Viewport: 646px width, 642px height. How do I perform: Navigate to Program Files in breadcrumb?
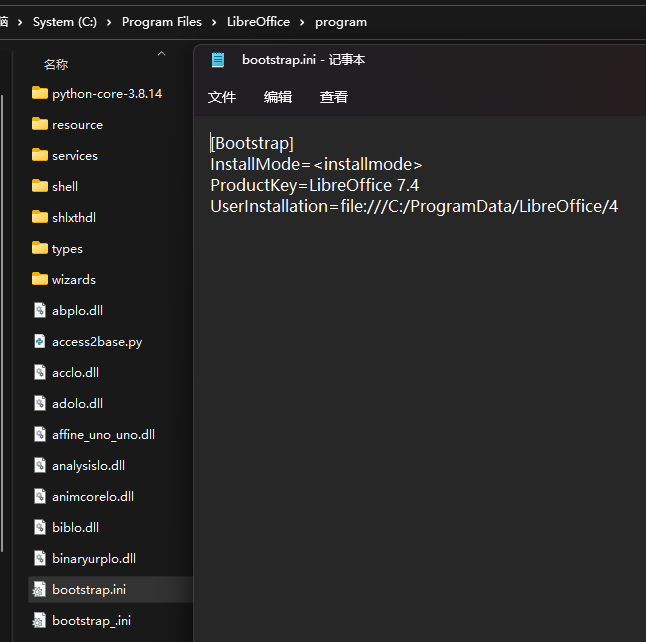tap(162, 22)
